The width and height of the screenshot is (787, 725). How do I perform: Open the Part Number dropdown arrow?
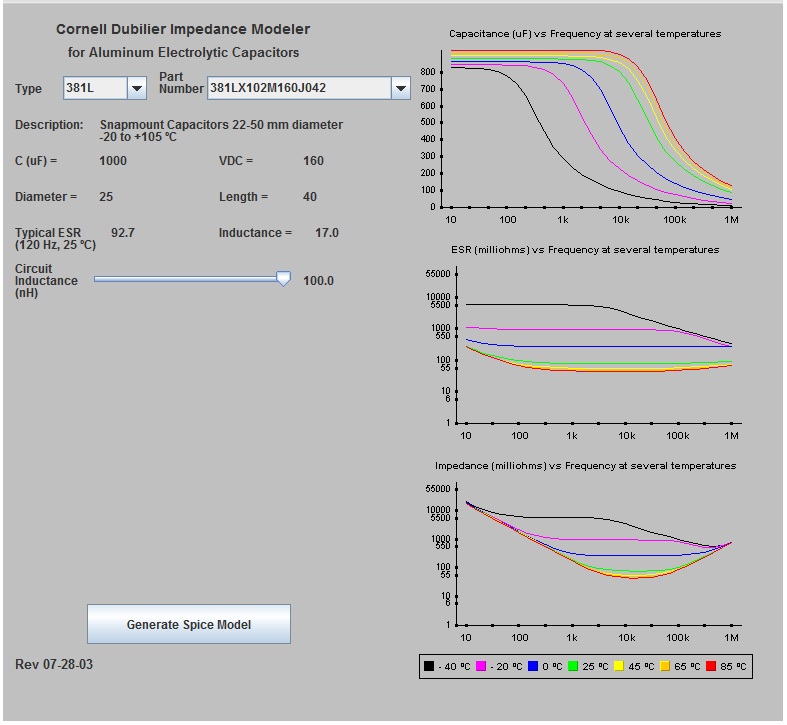point(401,88)
